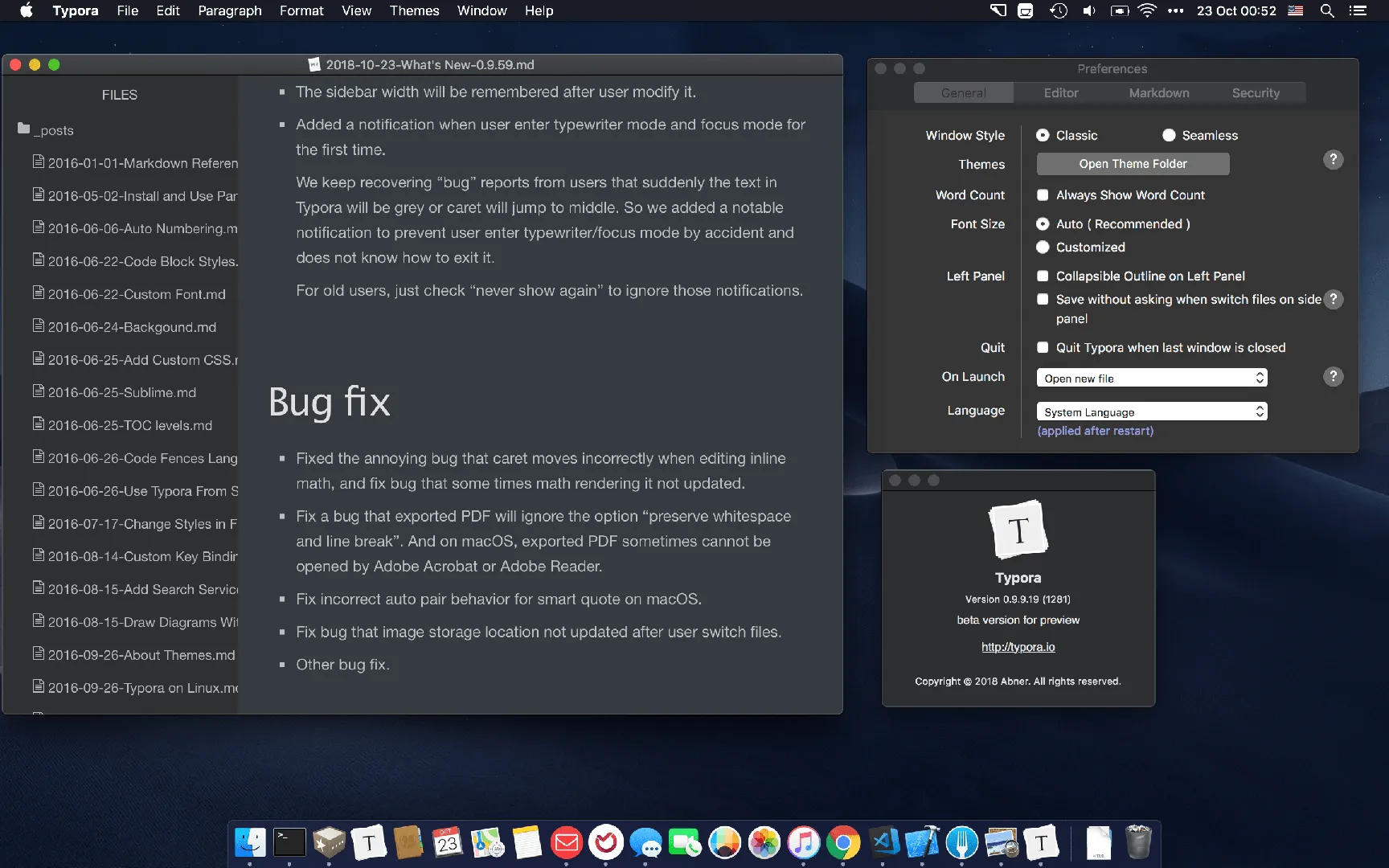This screenshot has height=868, width=1389.
Task: Open the Themes menu in menu bar
Action: coord(414,10)
